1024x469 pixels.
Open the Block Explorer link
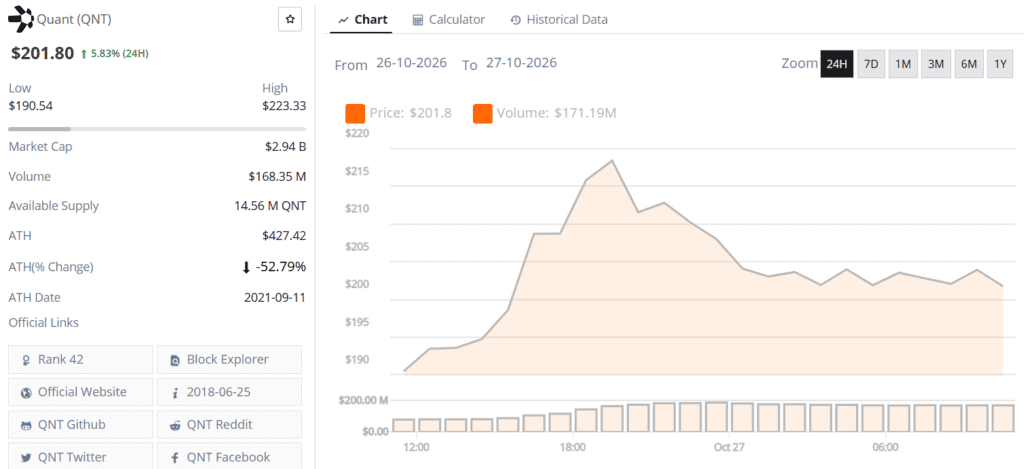coord(229,359)
